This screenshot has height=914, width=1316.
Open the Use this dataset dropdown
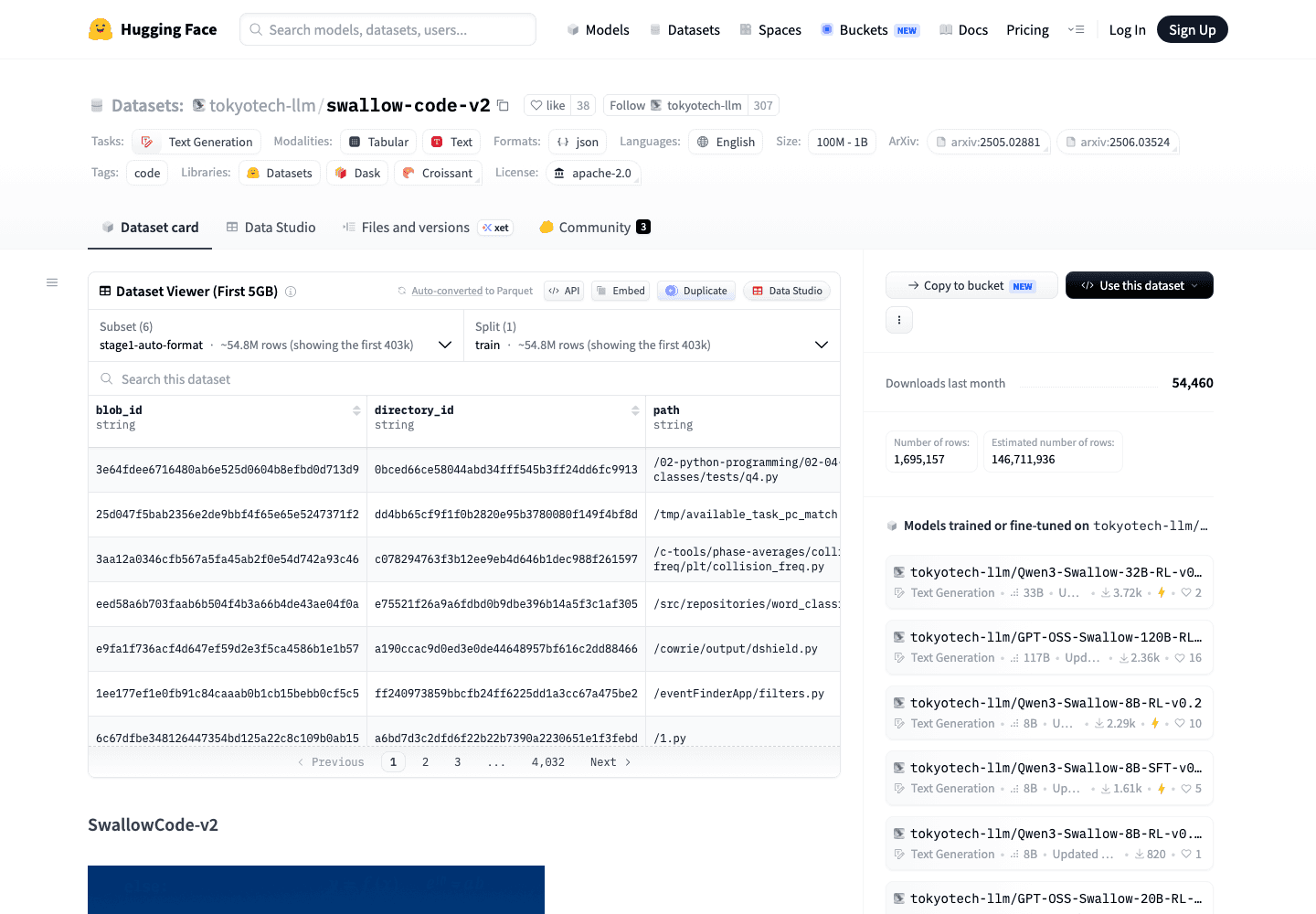[1140, 285]
